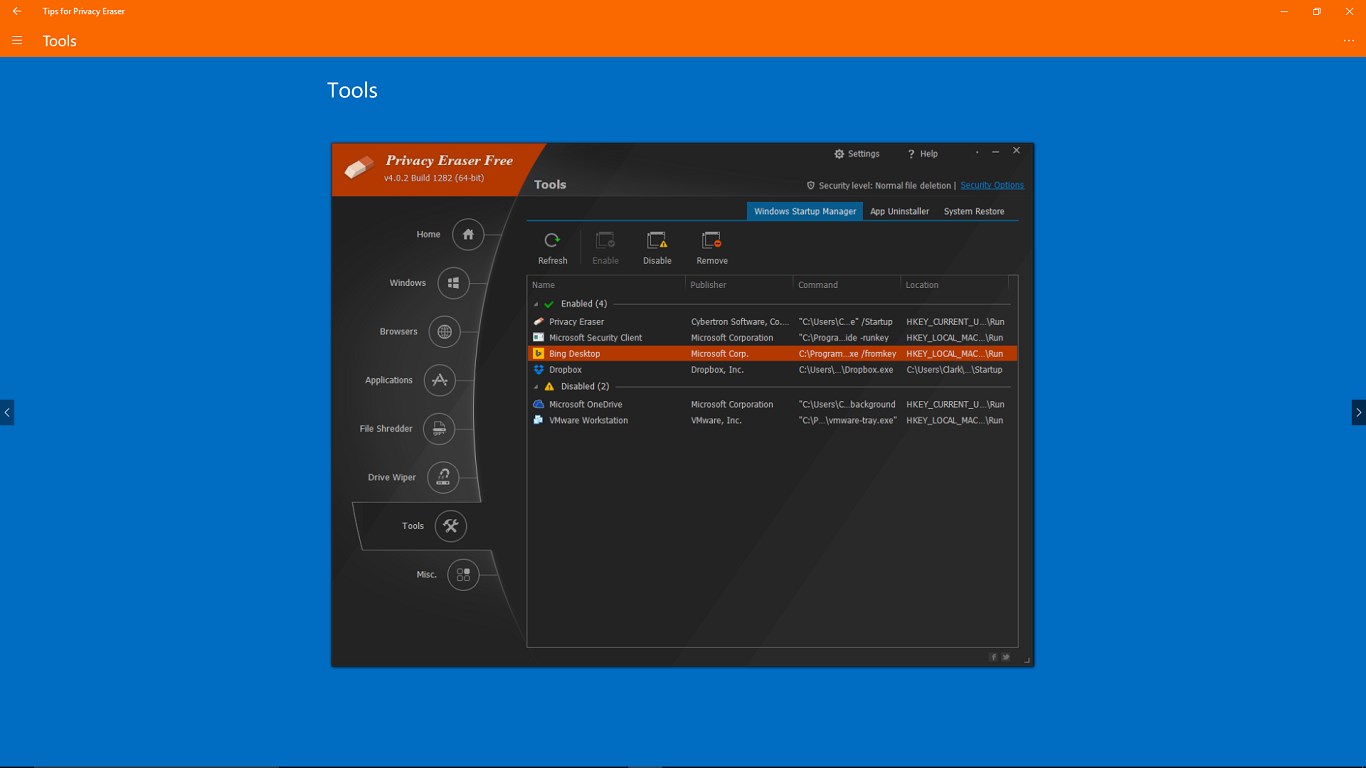The width and height of the screenshot is (1366, 768).
Task: Select the Drive Wiper icon
Action: [444, 477]
